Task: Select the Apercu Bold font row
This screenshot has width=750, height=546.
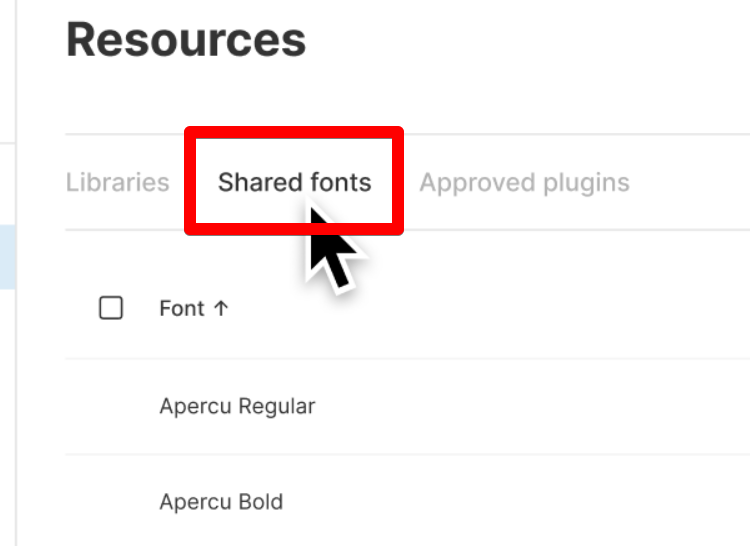Action: pos(221,501)
